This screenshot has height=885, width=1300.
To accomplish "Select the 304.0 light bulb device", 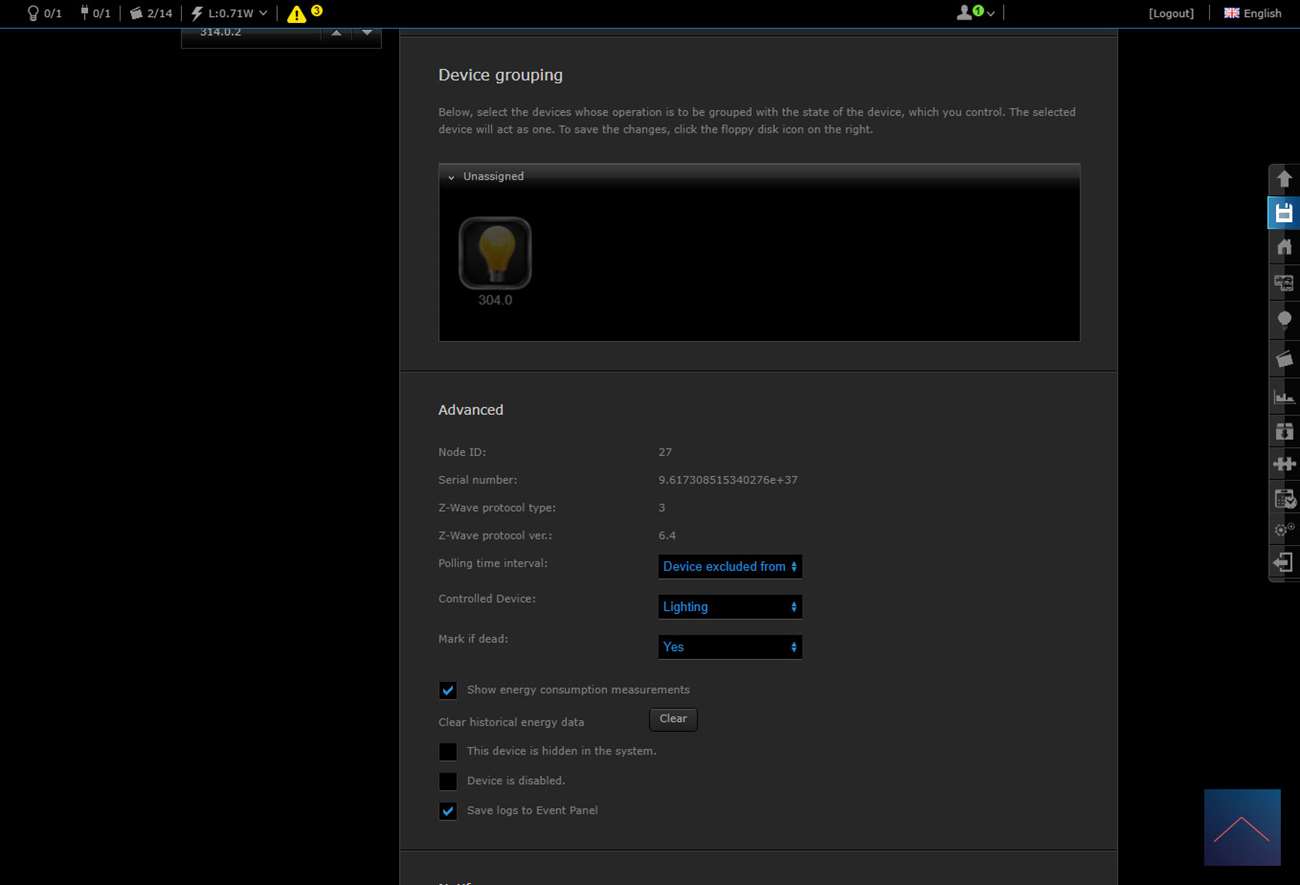I will coord(495,254).
